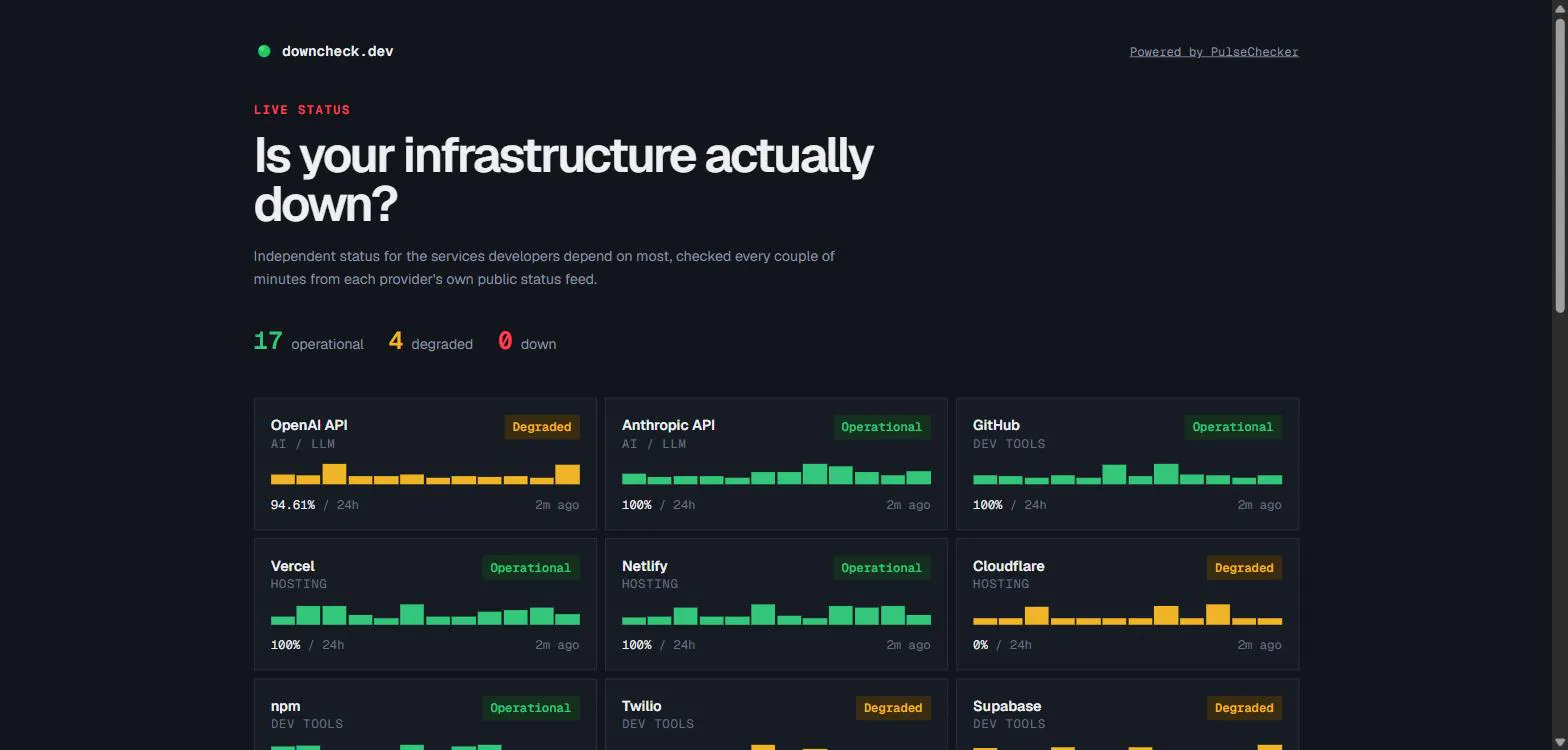Click the 0 down count
1568x750 pixels.
(527, 342)
